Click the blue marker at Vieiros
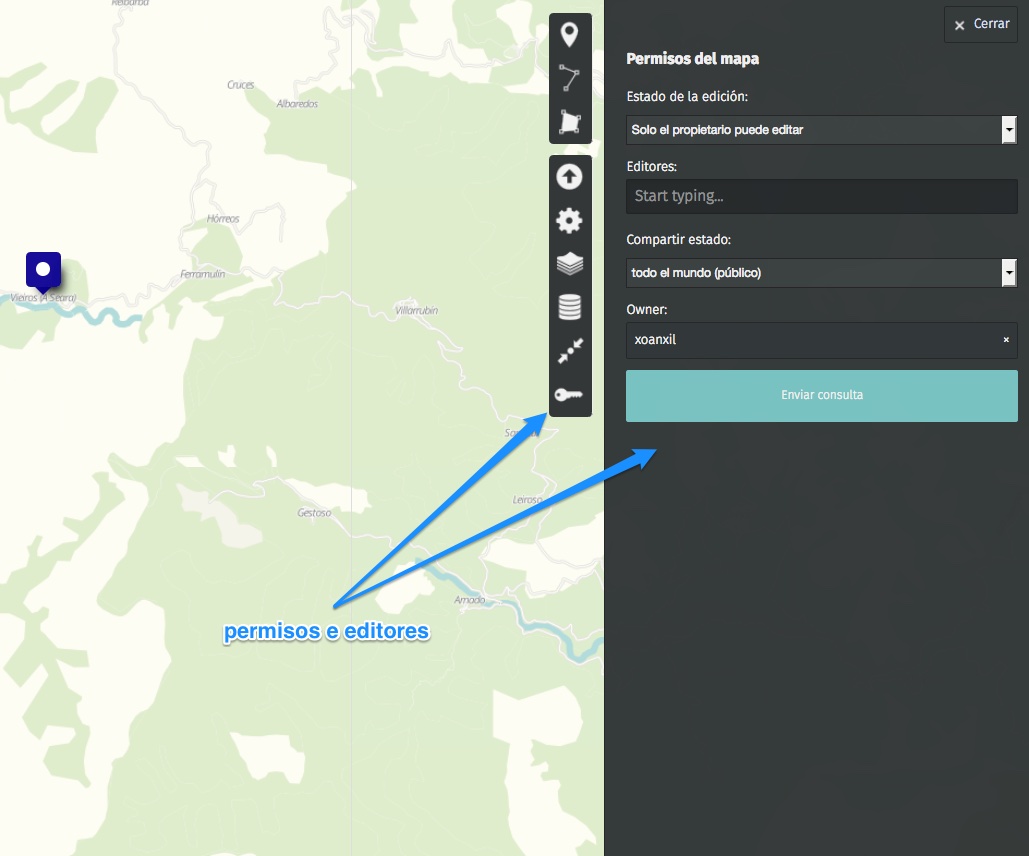Screen dimensions: 1029x856 43,270
